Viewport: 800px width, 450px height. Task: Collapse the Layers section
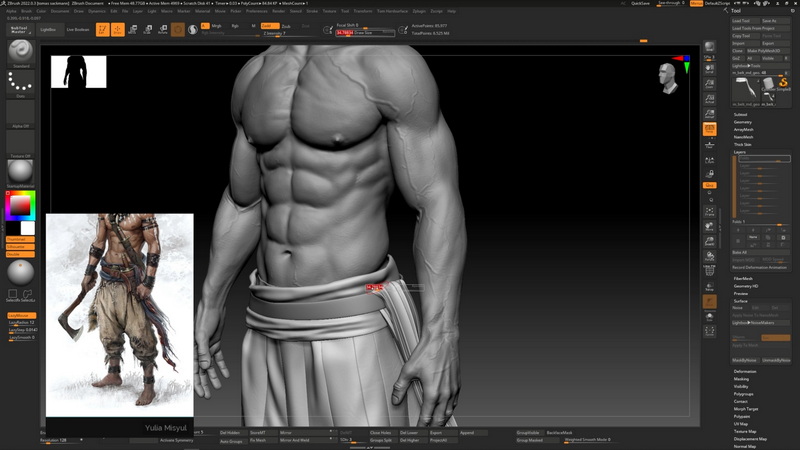click(739, 152)
